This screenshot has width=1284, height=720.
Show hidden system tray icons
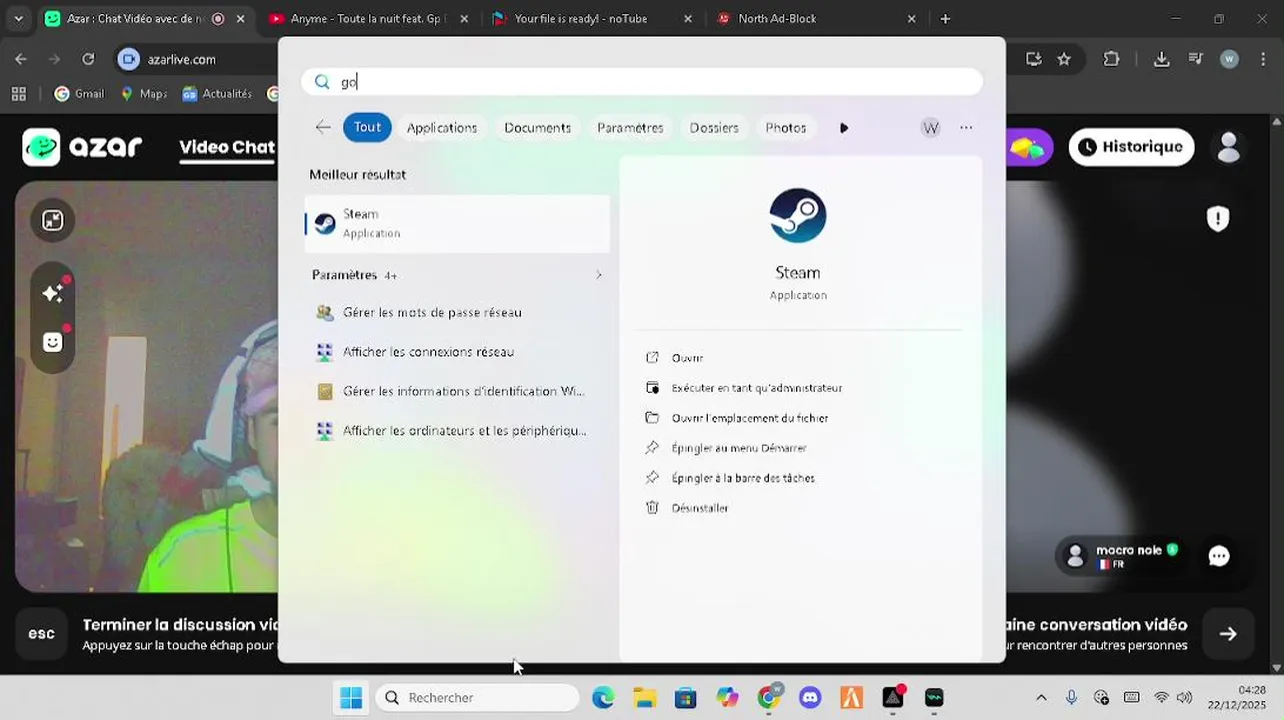tap(1041, 698)
